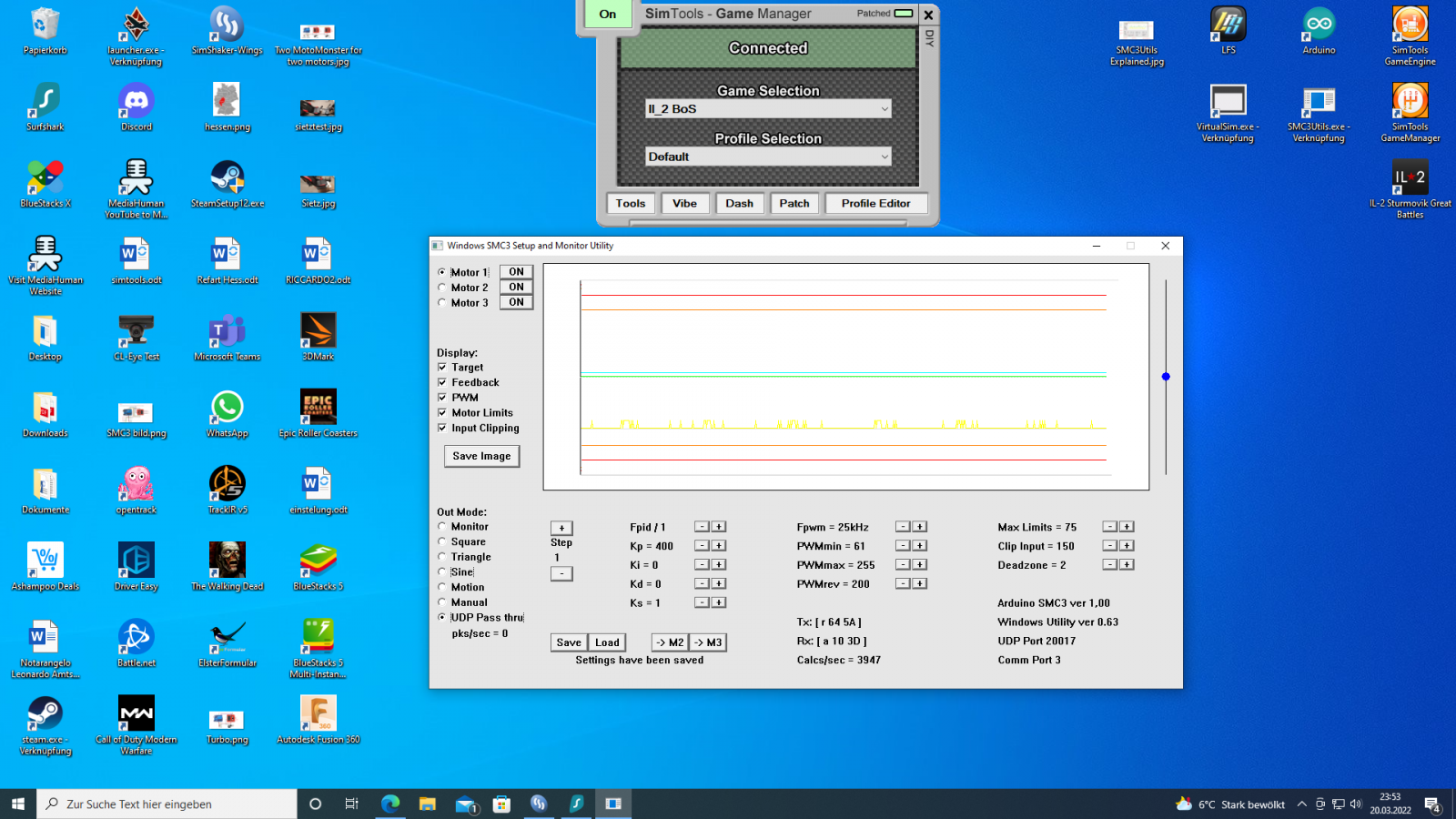Open the VirtualSim.exe shortcut icon

pyautogui.click(x=1228, y=113)
